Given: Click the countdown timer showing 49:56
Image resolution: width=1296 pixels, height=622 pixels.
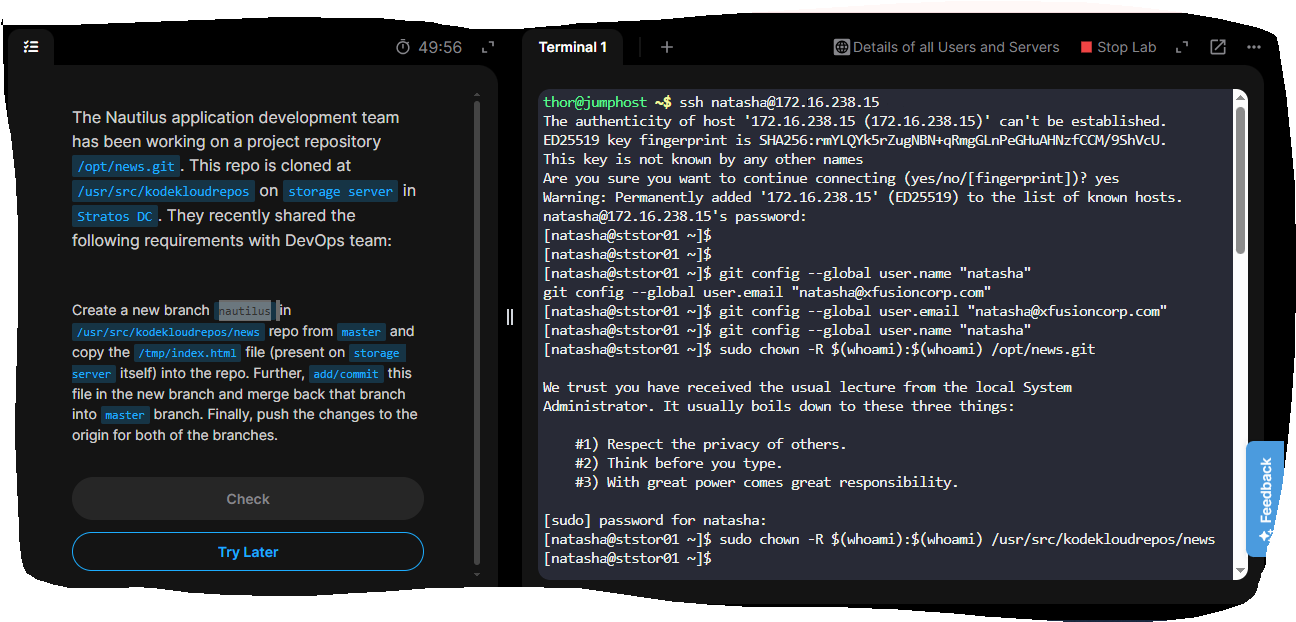Looking at the screenshot, I should [x=429, y=47].
